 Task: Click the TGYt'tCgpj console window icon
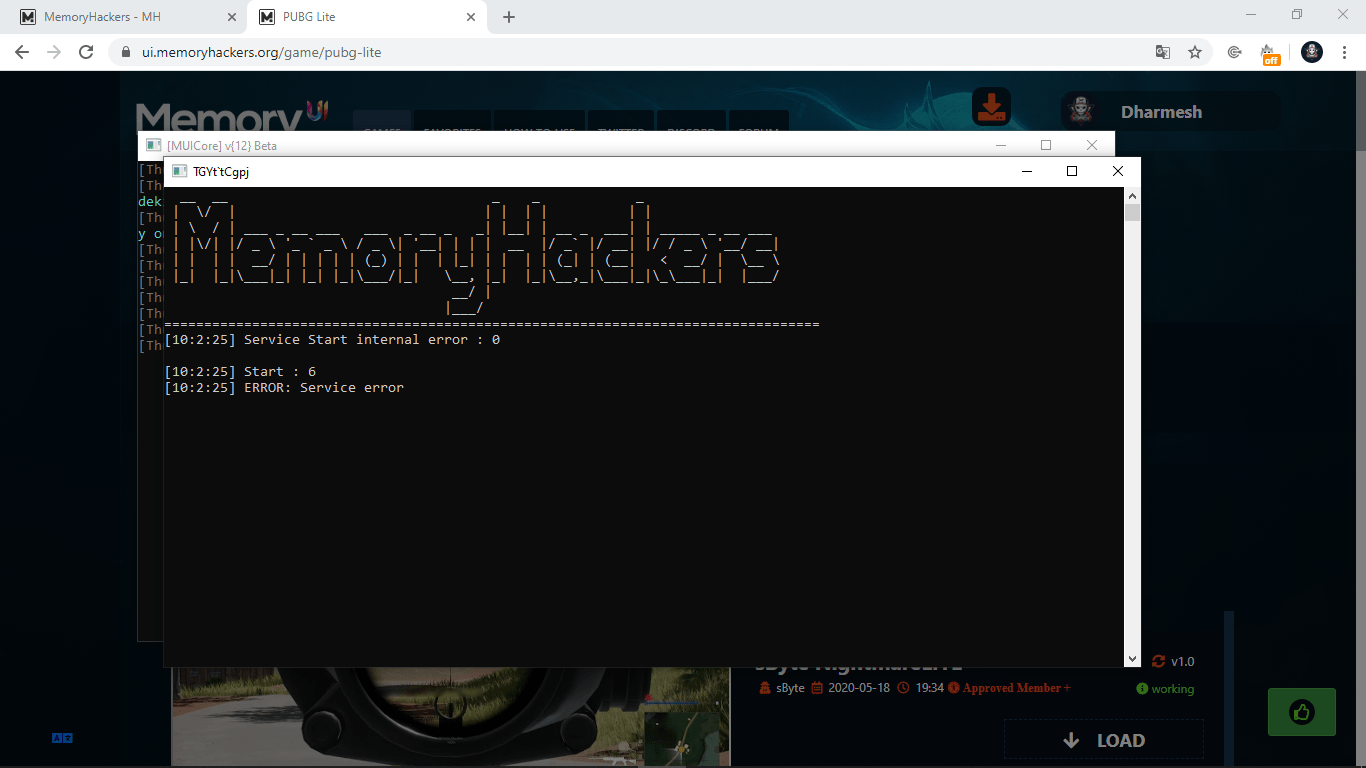click(x=179, y=171)
